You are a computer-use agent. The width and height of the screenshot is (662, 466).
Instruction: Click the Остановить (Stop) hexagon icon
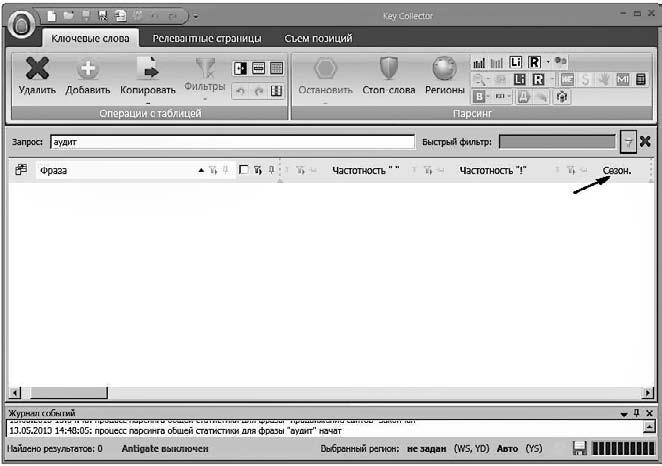click(326, 69)
